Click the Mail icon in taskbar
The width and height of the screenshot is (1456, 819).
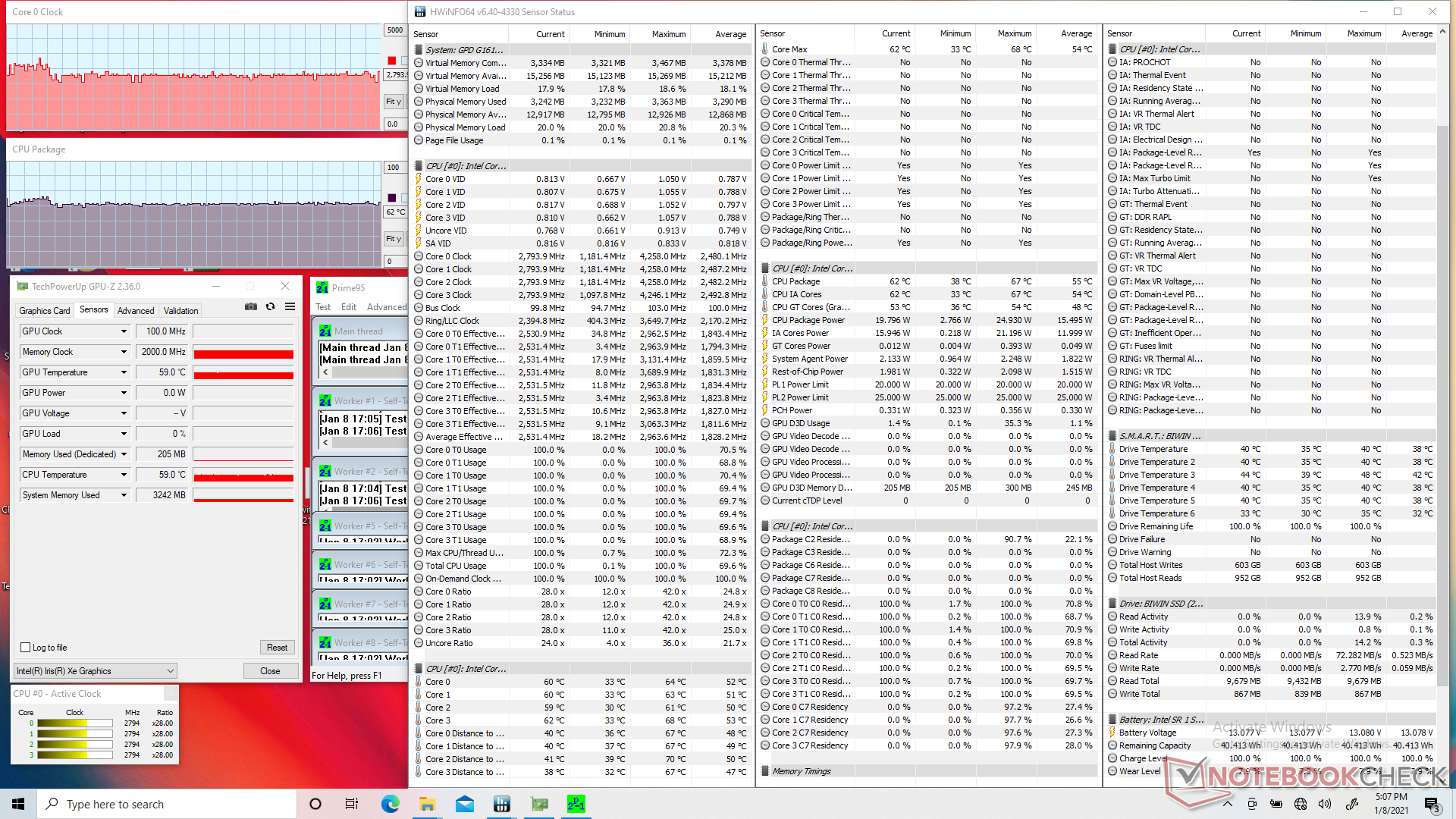[464, 804]
